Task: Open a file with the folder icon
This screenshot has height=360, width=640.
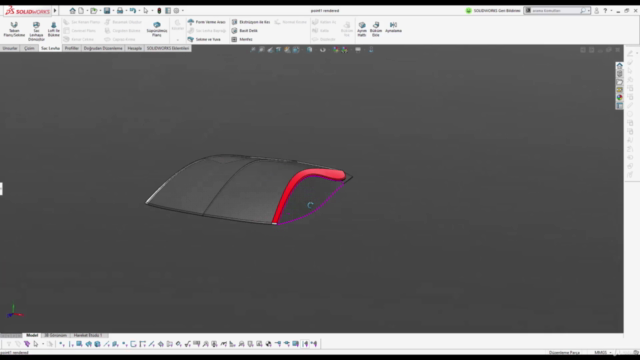Action: pos(94,11)
